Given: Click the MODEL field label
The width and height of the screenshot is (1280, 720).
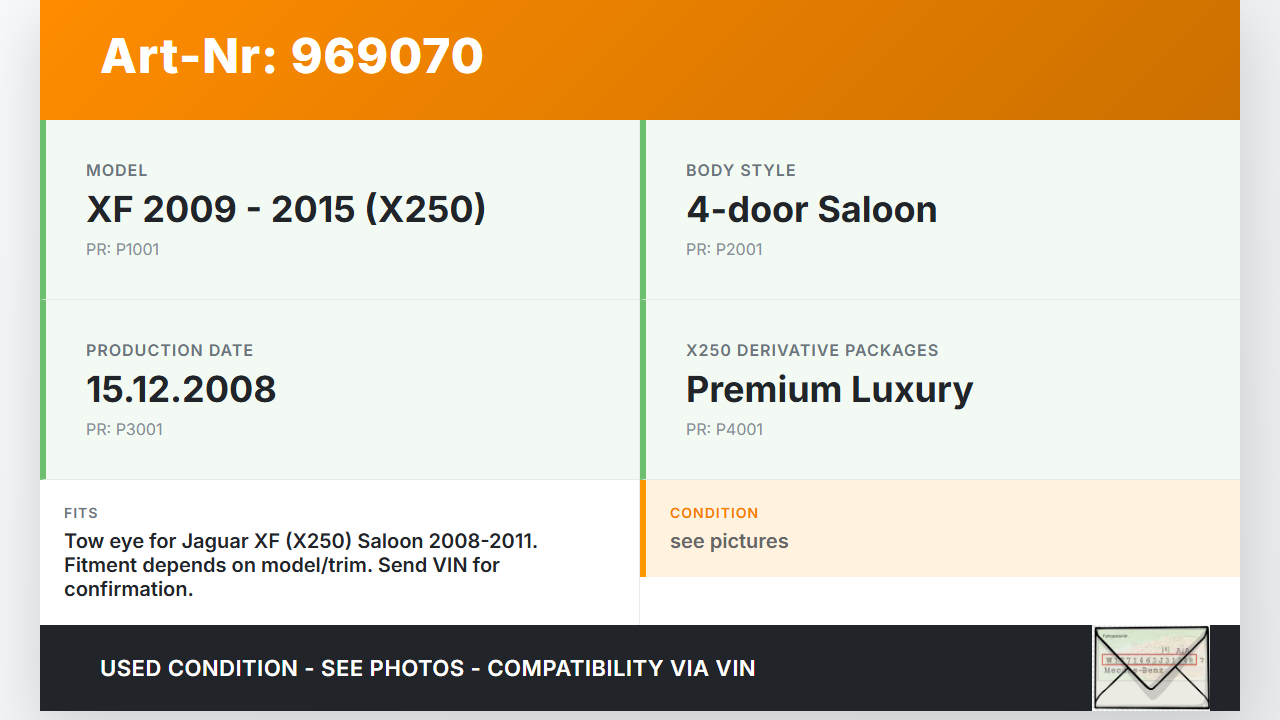Looking at the screenshot, I should (x=117, y=170).
